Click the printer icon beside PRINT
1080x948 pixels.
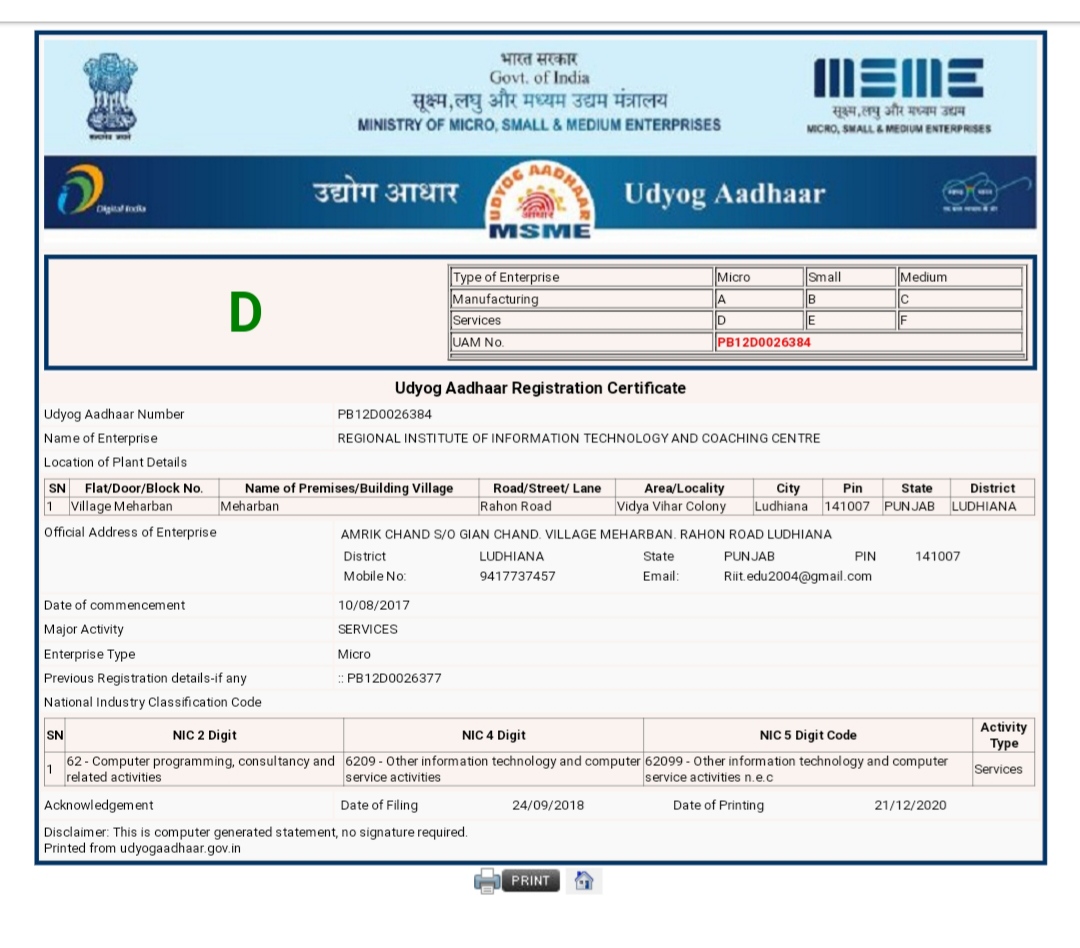(486, 881)
